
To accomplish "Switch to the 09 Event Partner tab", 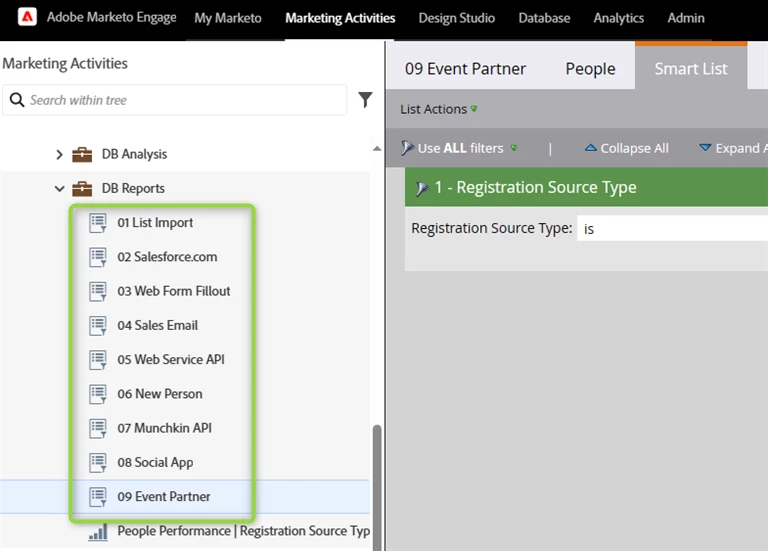I will [x=465, y=69].
